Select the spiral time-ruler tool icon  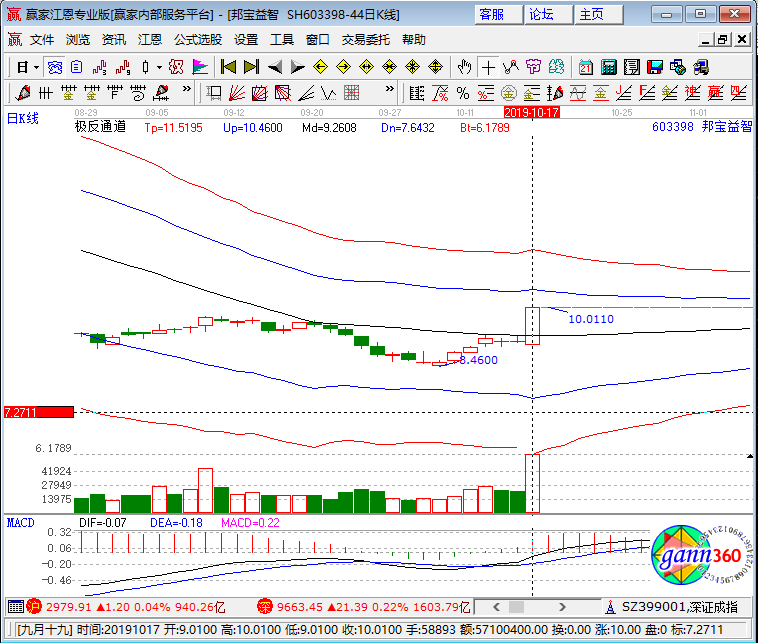(x=138, y=93)
